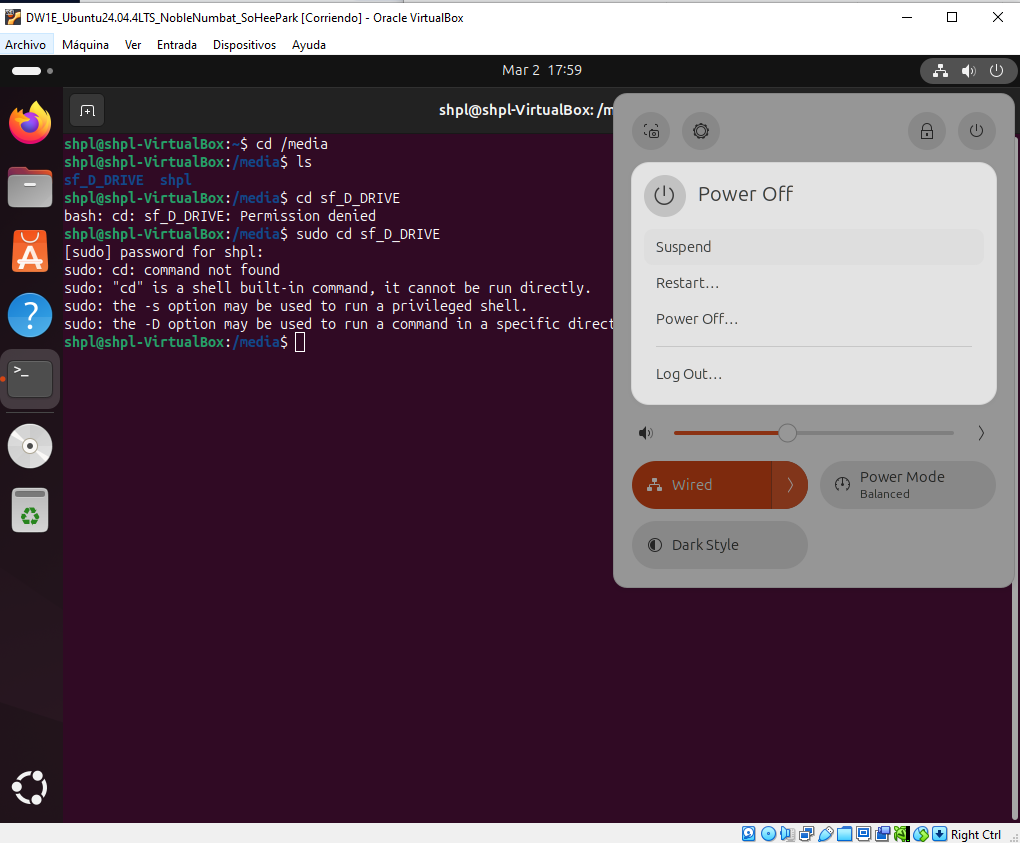The height and width of the screenshot is (843, 1020).
Task: Open the Trash in the dock
Action: tap(30, 510)
